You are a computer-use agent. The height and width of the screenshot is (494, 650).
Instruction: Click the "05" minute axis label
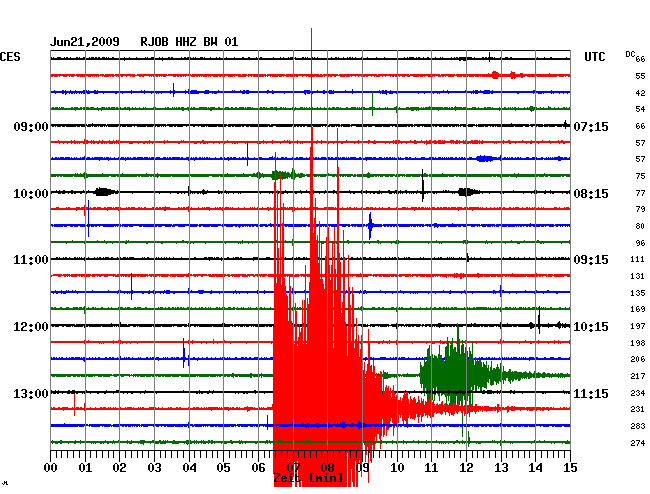coord(223,468)
